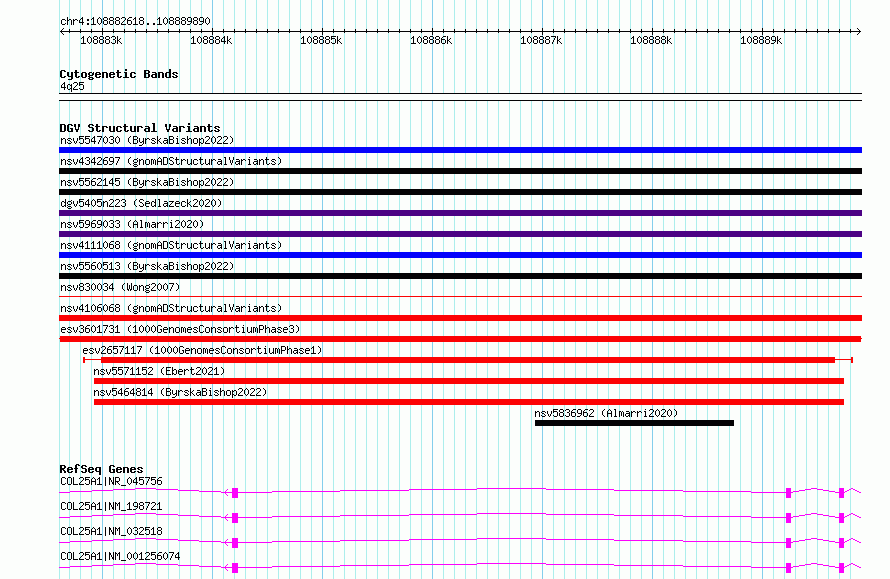Click the blue bar of nsv4111068

[x=460, y=255]
